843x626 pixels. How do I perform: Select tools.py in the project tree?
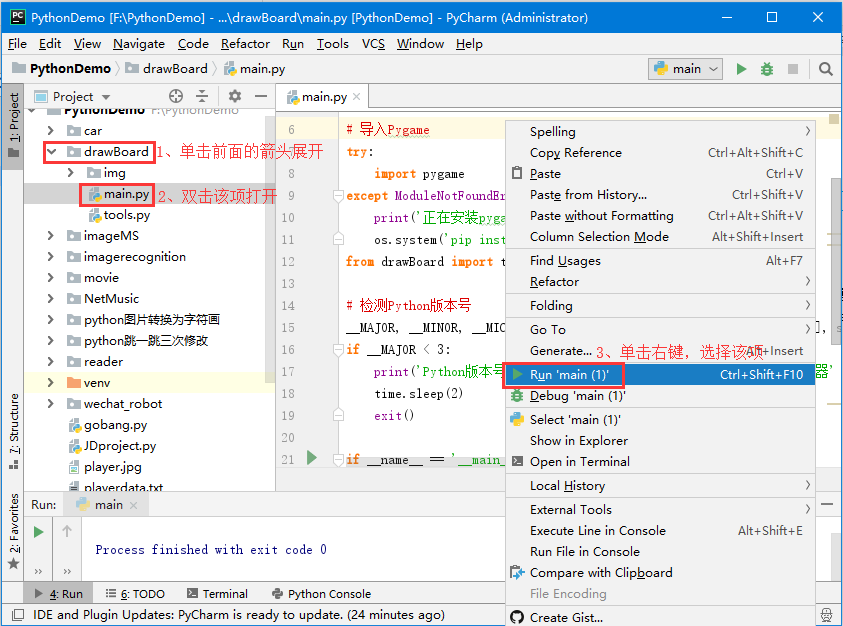tap(126, 215)
